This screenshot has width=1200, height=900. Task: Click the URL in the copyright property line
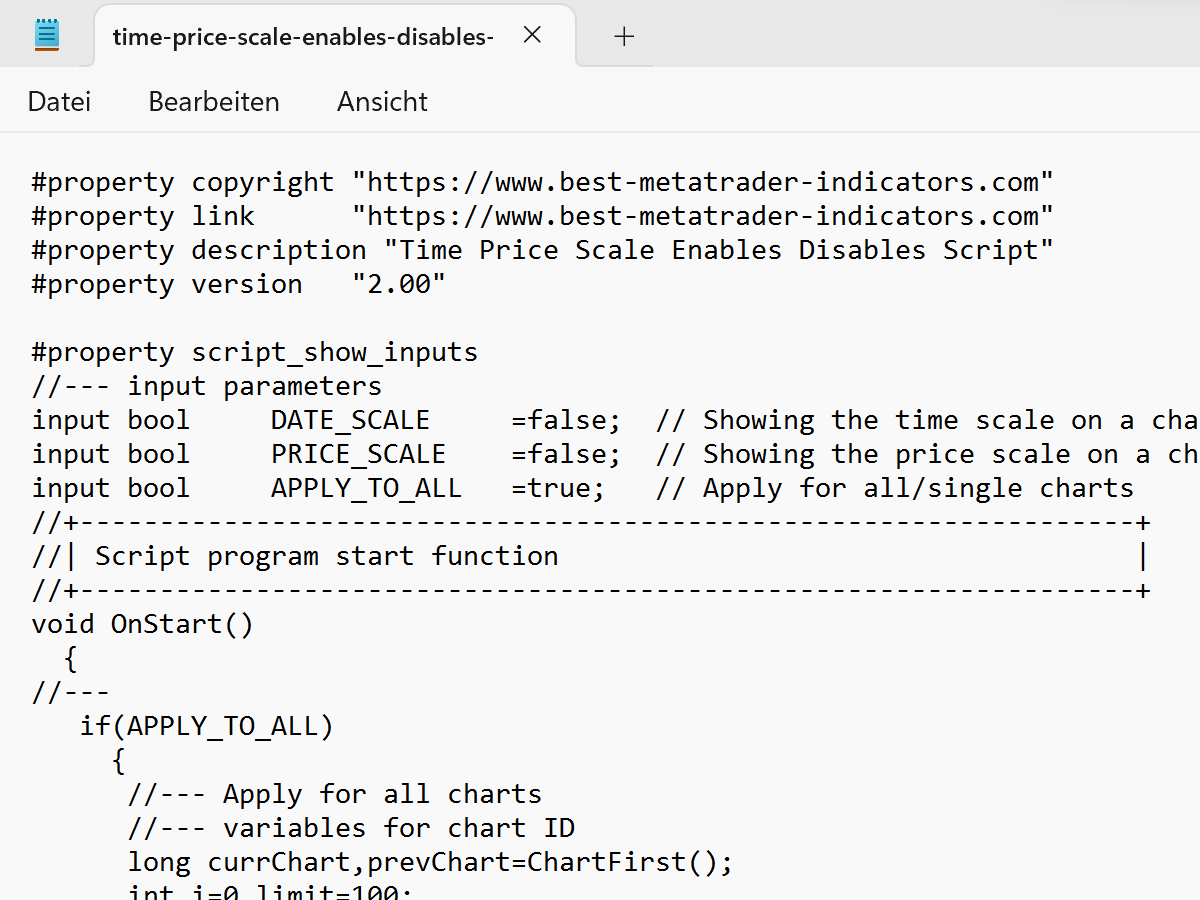pos(702,183)
